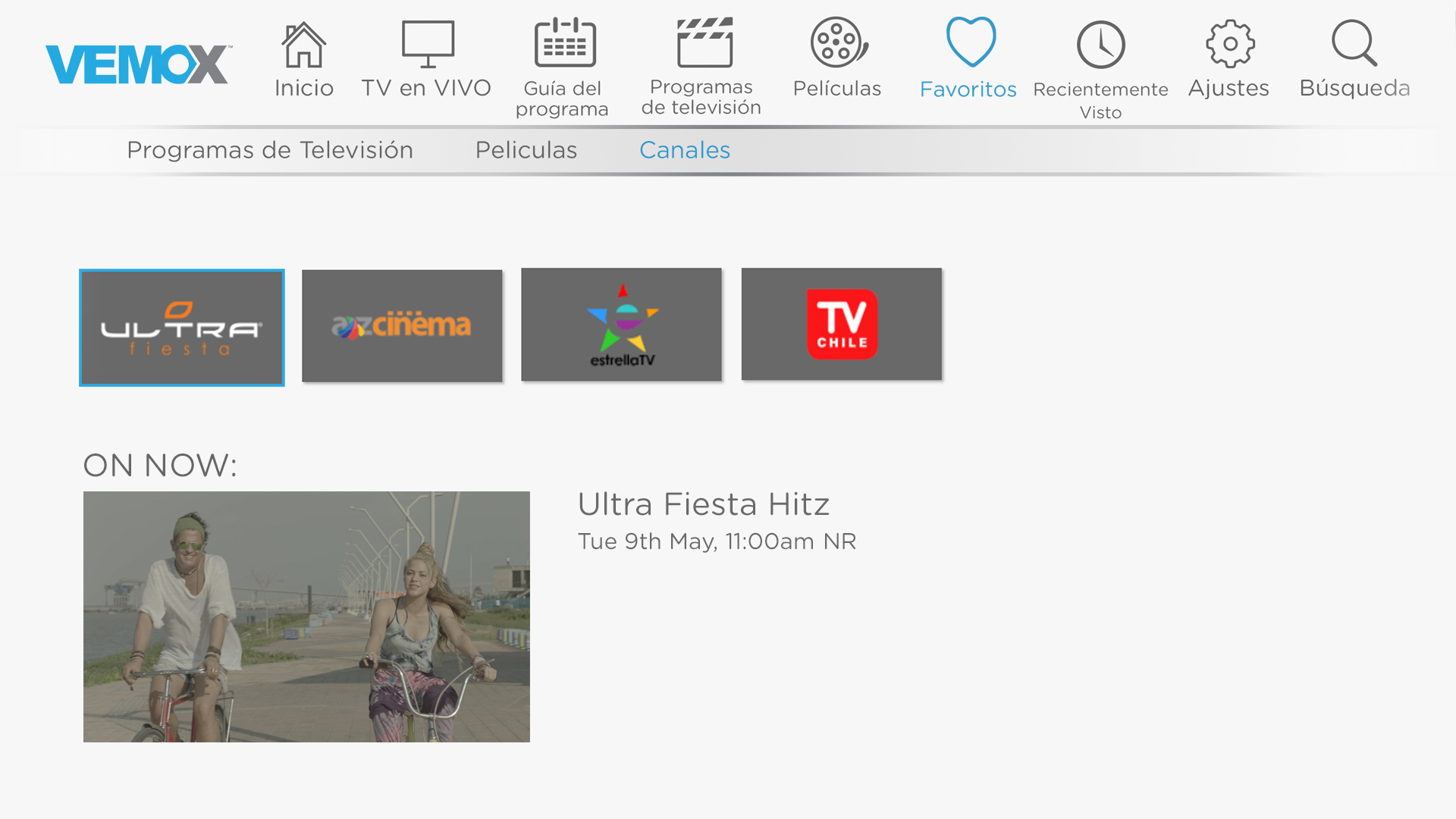Open Recientemente Visto clock icon
The image size is (1456, 819).
pyautogui.click(x=1100, y=45)
